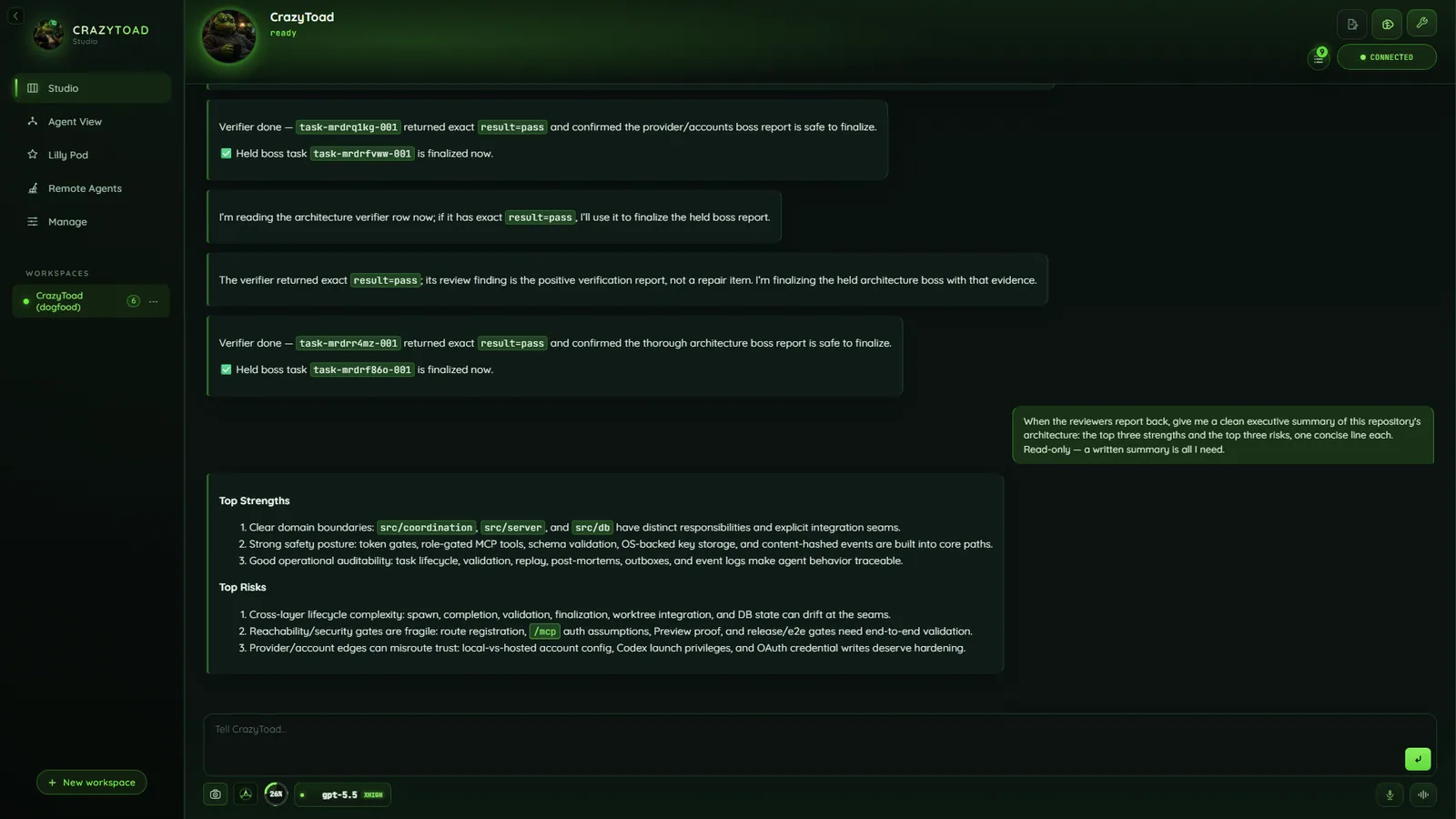Click the XHIGH reasoning effort badge

373,794
